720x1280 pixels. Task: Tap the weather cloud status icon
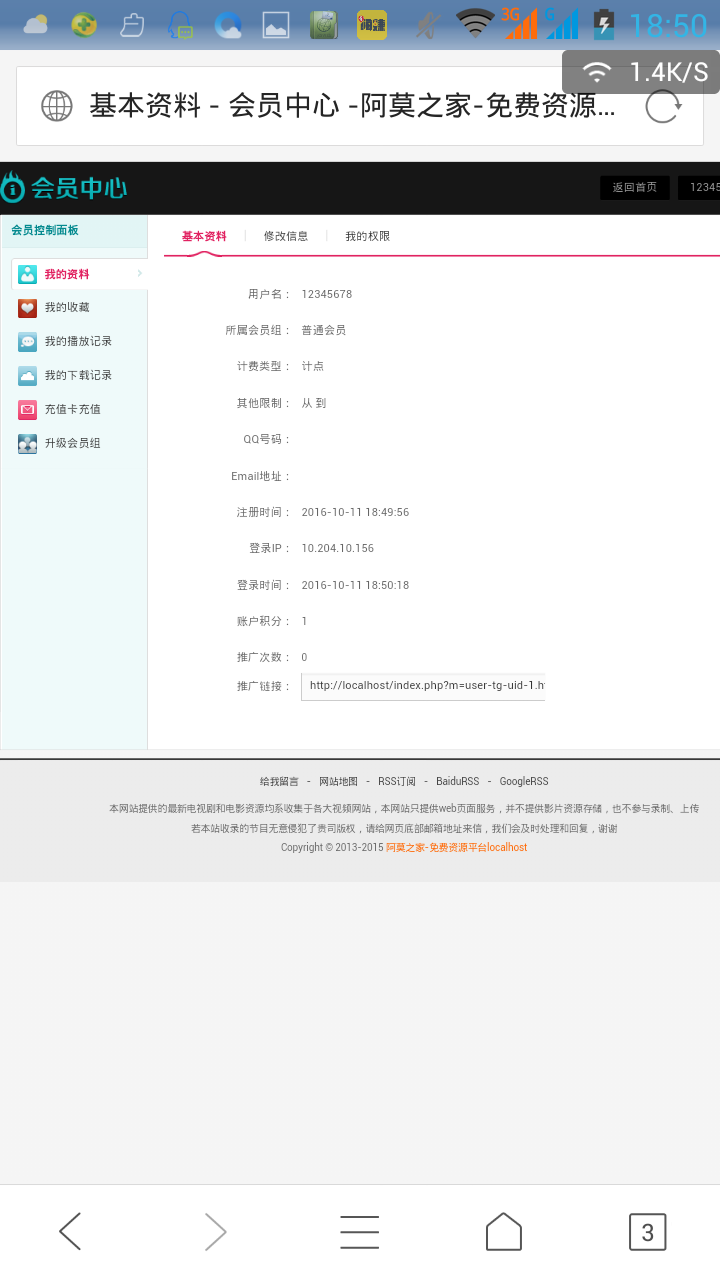pos(36,24)
